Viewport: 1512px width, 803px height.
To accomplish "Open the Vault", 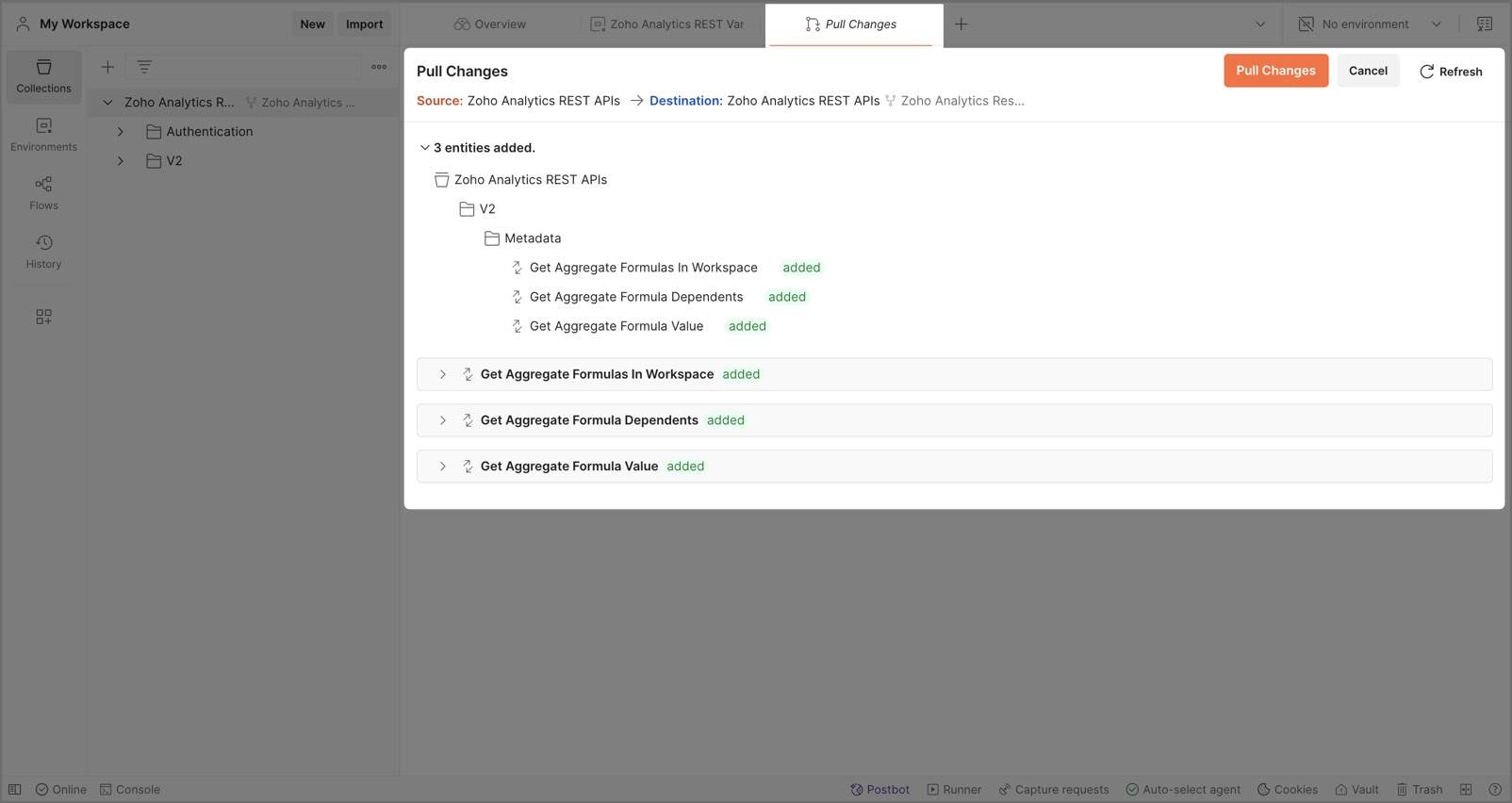I will pos(1356,790).
